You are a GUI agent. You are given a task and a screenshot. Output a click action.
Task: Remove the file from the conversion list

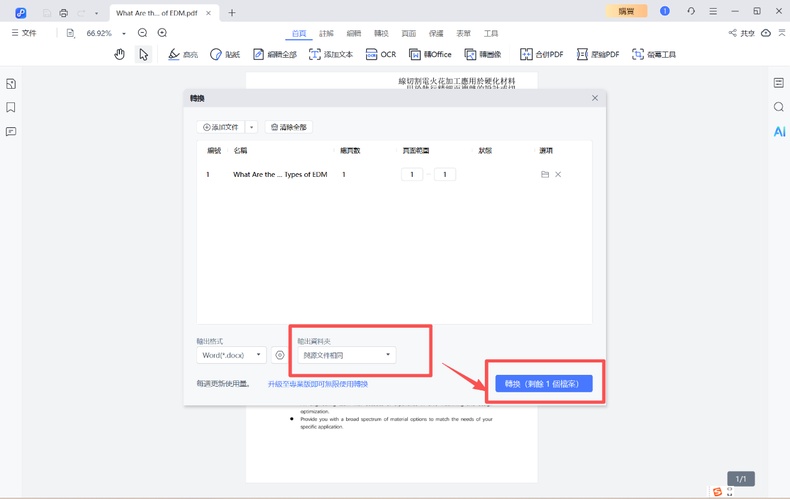[558, 175]
